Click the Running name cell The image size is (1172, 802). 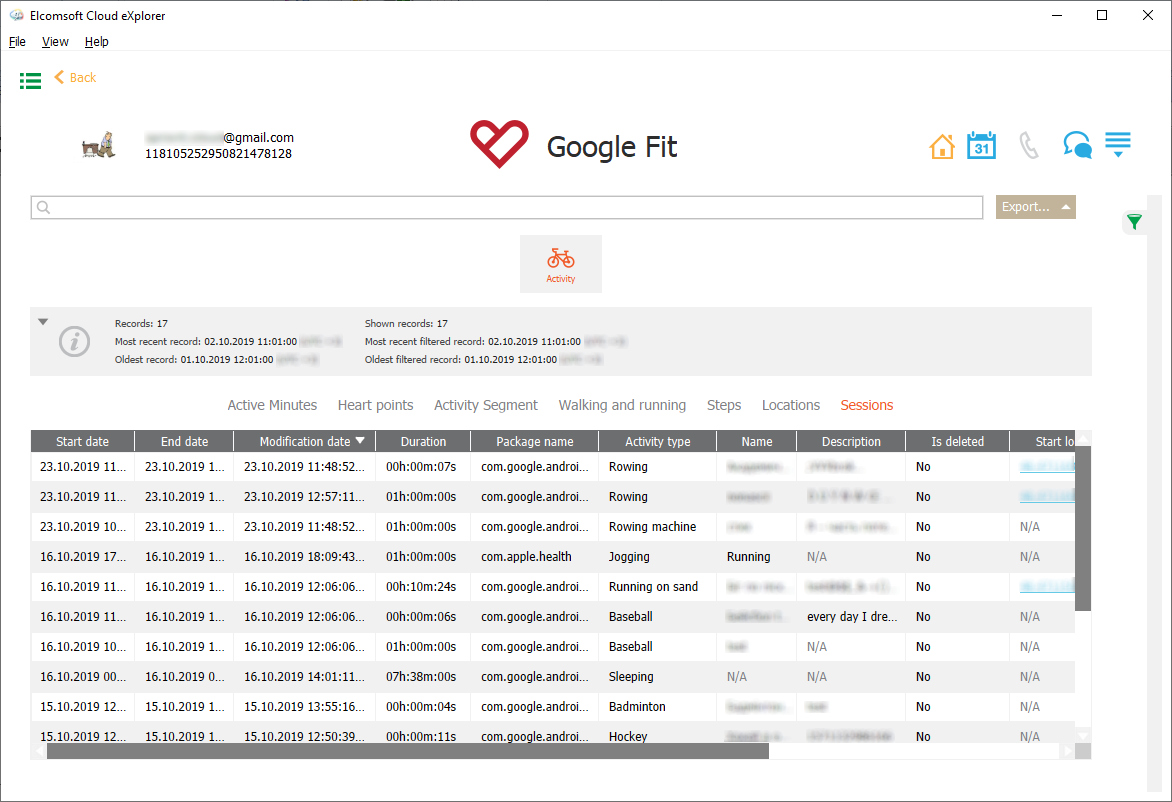pyautogui.click(x=756, y=557)
